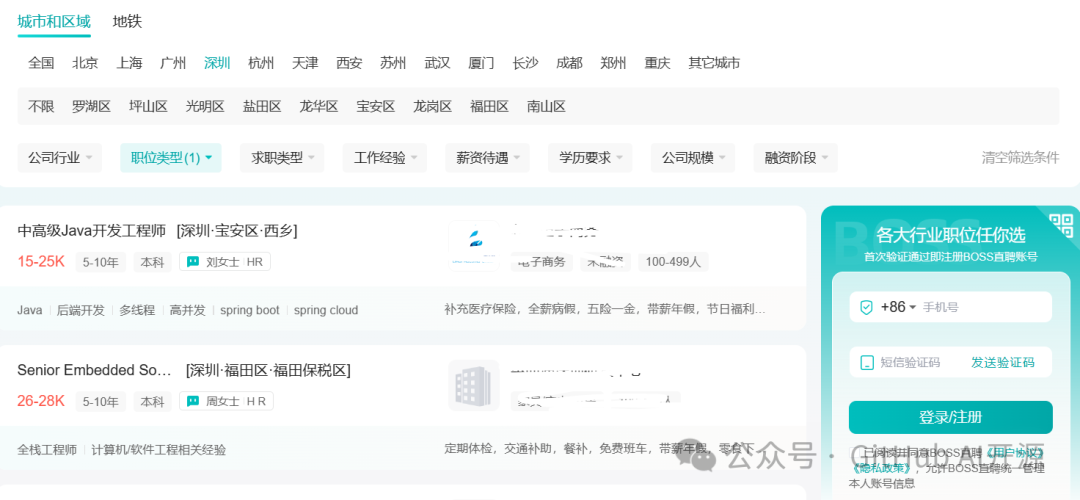The height and width of the screenshot is (500, 1080).
Task: Open Senior Embedded So… job title
Action: [94, 371]
